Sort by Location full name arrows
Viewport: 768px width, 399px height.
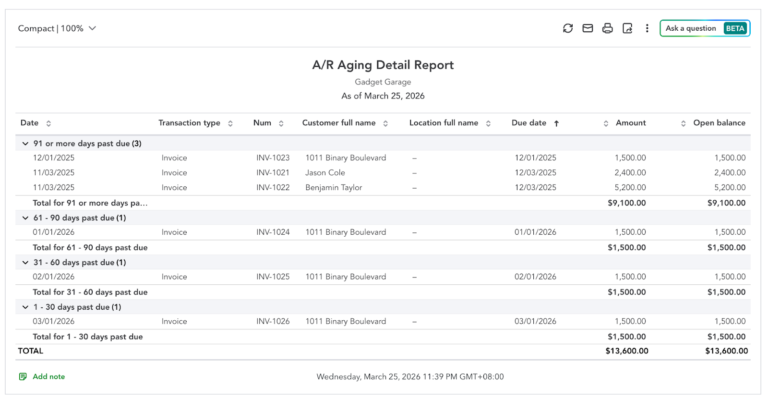coord(488,123)
